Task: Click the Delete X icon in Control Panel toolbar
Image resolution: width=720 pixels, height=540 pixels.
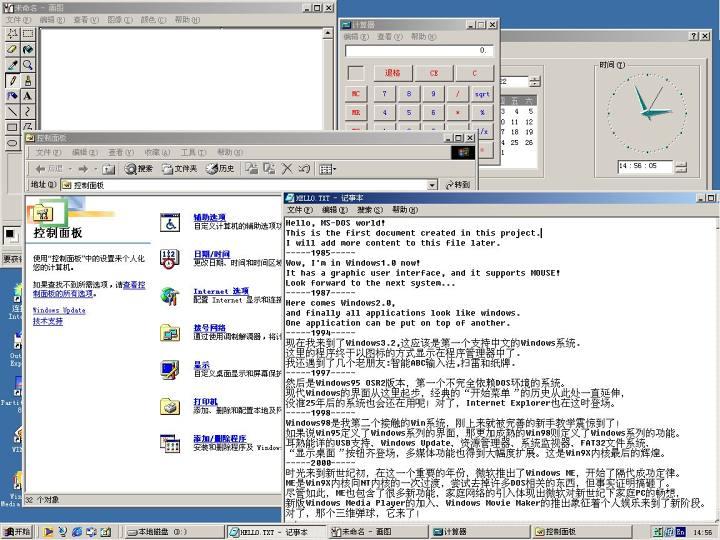Action: [287, 169]
